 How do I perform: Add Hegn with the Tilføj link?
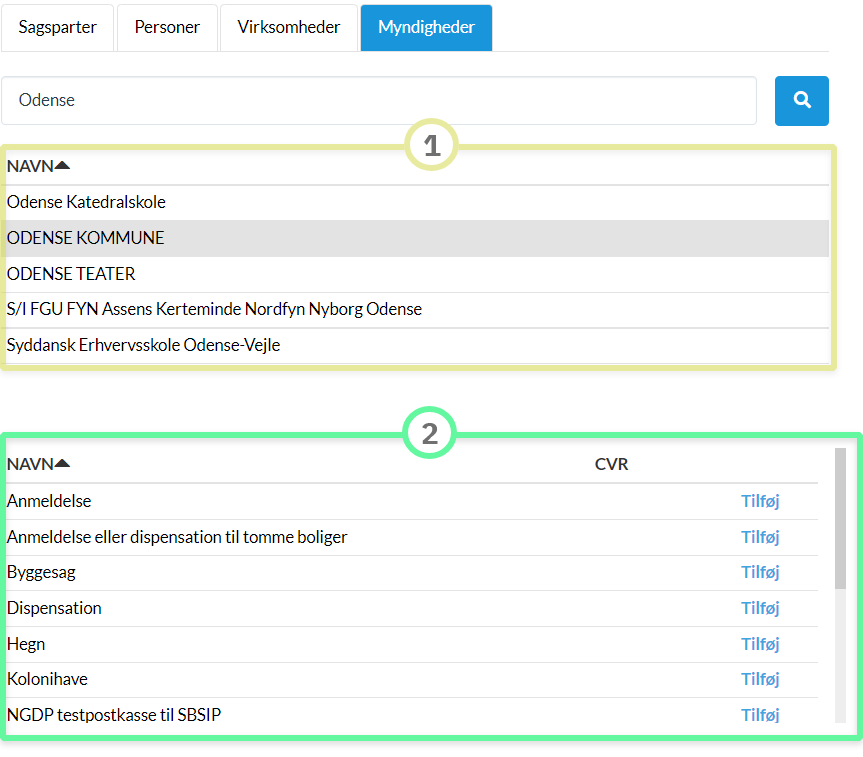[x=759, y=644]
